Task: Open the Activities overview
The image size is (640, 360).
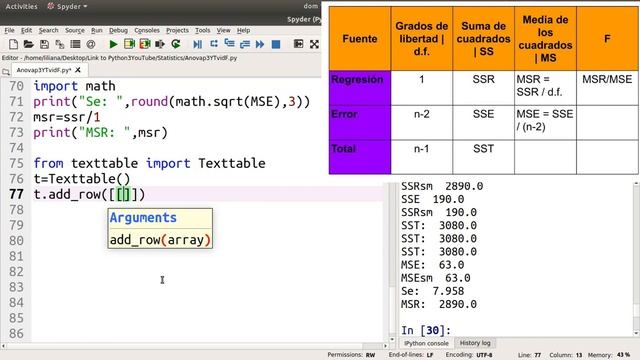Action: coord(21,6)
